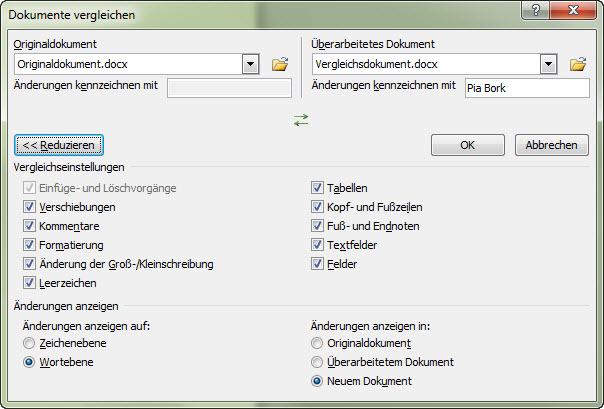Click the help question mark icon

(540, 12)
